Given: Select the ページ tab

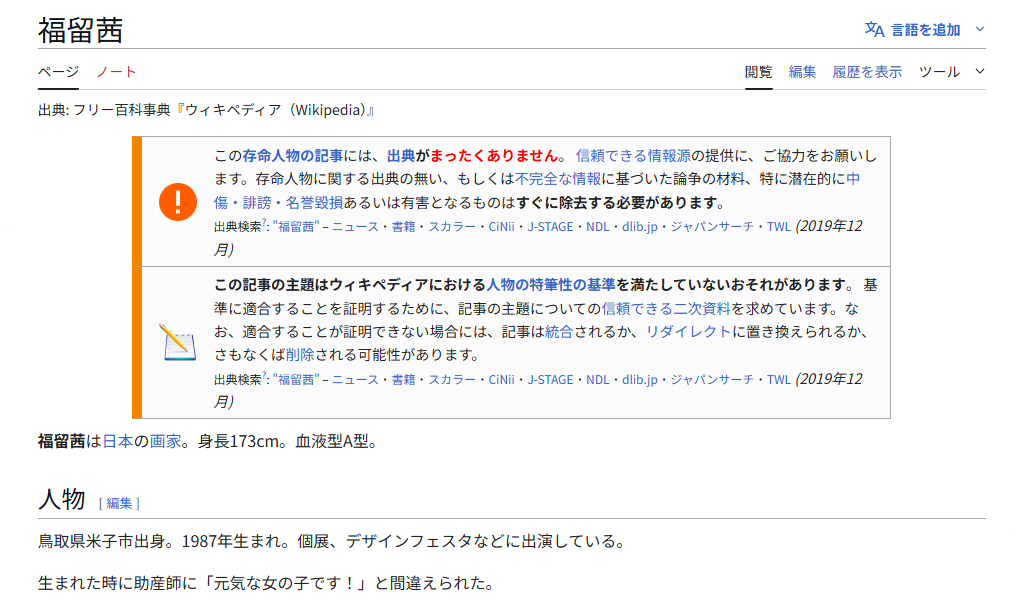Looking at the screenshot, I should (58, 72).
